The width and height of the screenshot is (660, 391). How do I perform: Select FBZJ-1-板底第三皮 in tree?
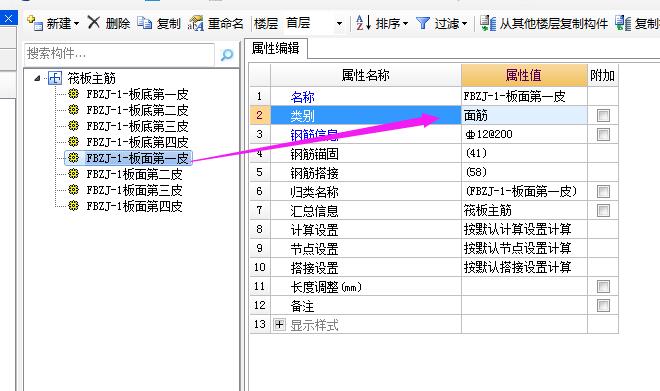pos(137,126)
